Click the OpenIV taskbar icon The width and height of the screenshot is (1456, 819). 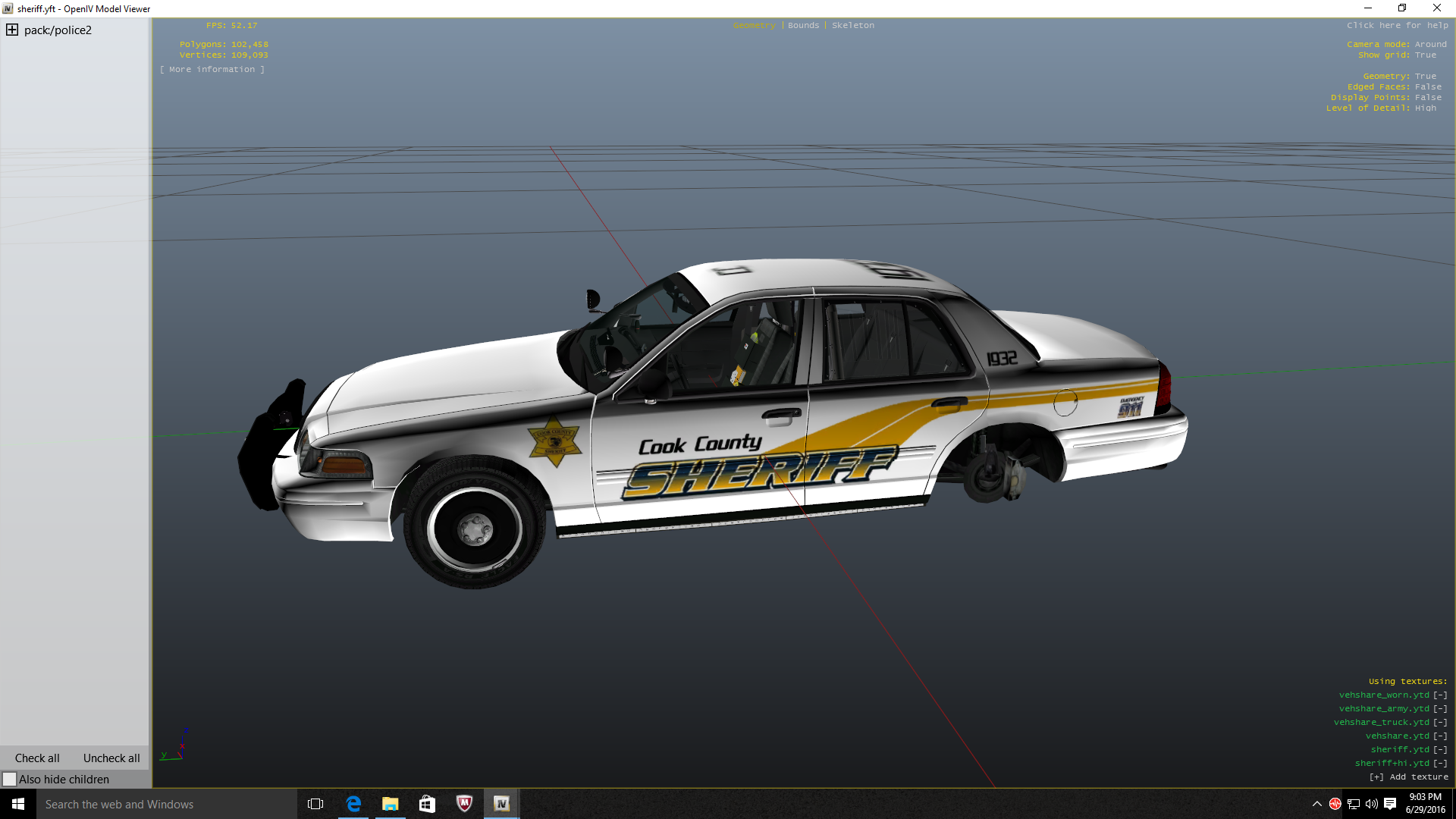click(501, 804)
